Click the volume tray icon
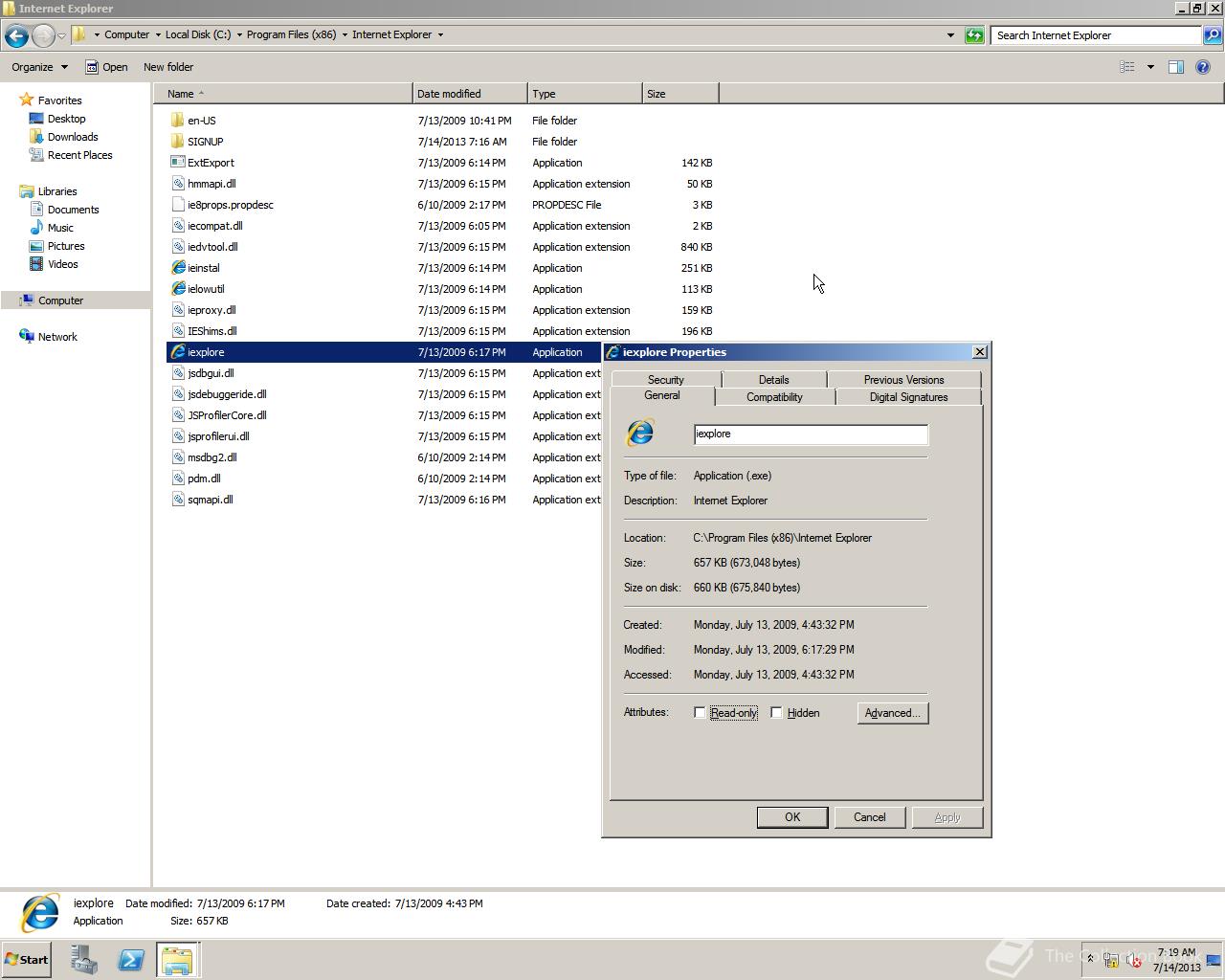 pyautogui.click(x=1133, y=960)
